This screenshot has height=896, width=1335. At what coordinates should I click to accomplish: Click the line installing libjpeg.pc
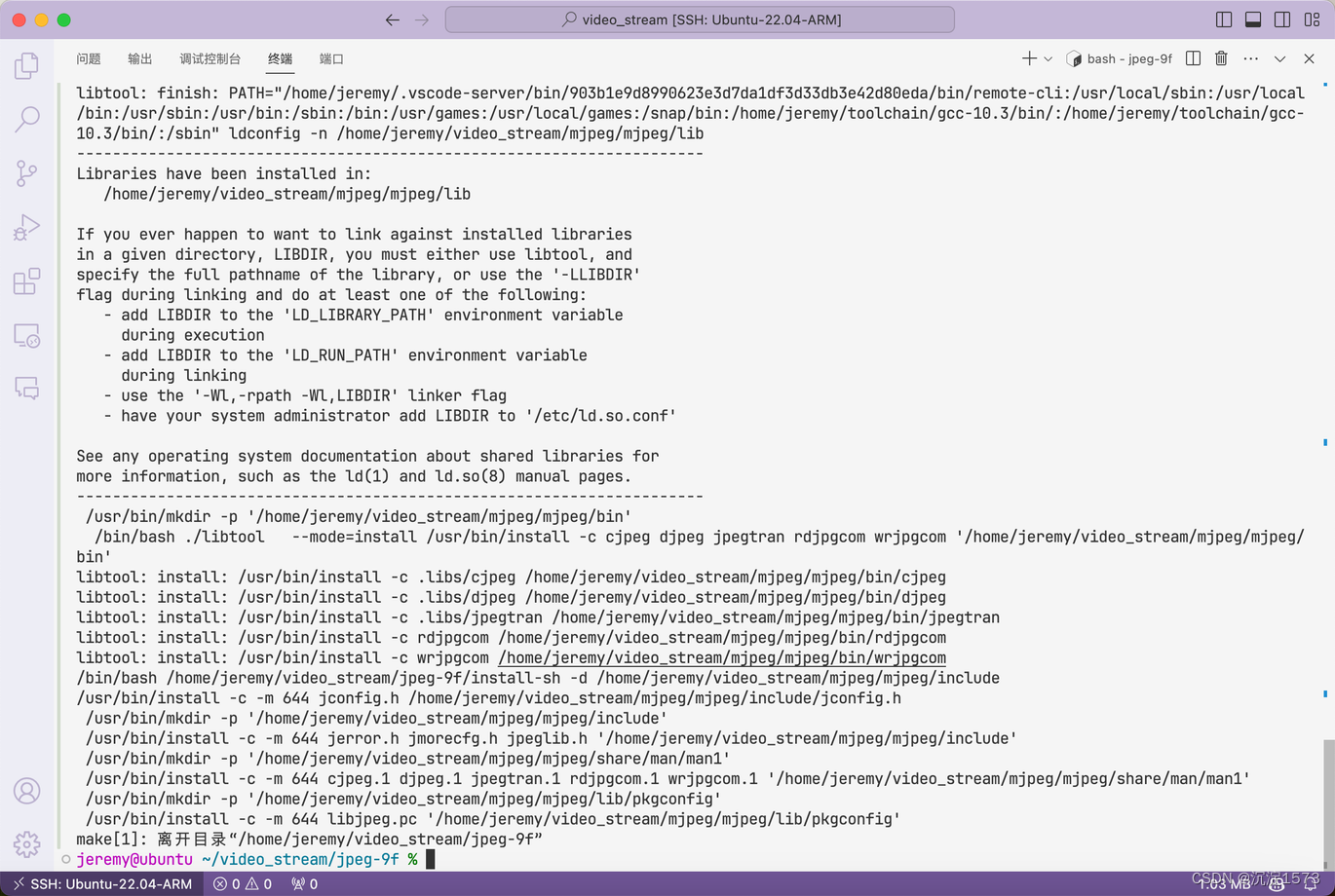pos(493,819)
